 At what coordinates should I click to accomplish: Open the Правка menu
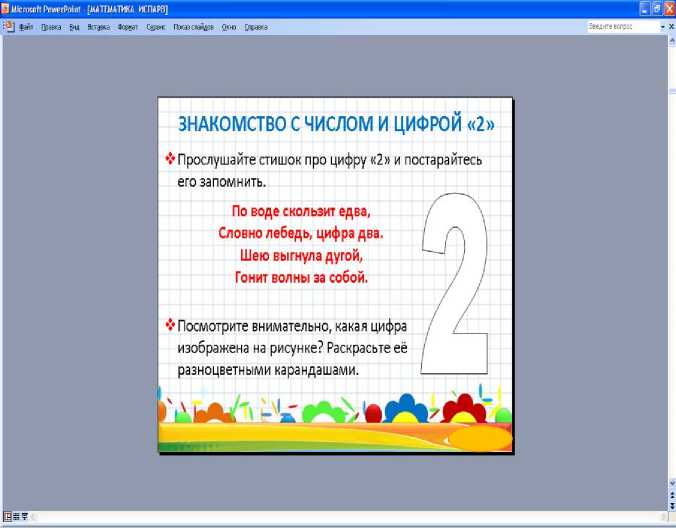[x=52, y=28]
